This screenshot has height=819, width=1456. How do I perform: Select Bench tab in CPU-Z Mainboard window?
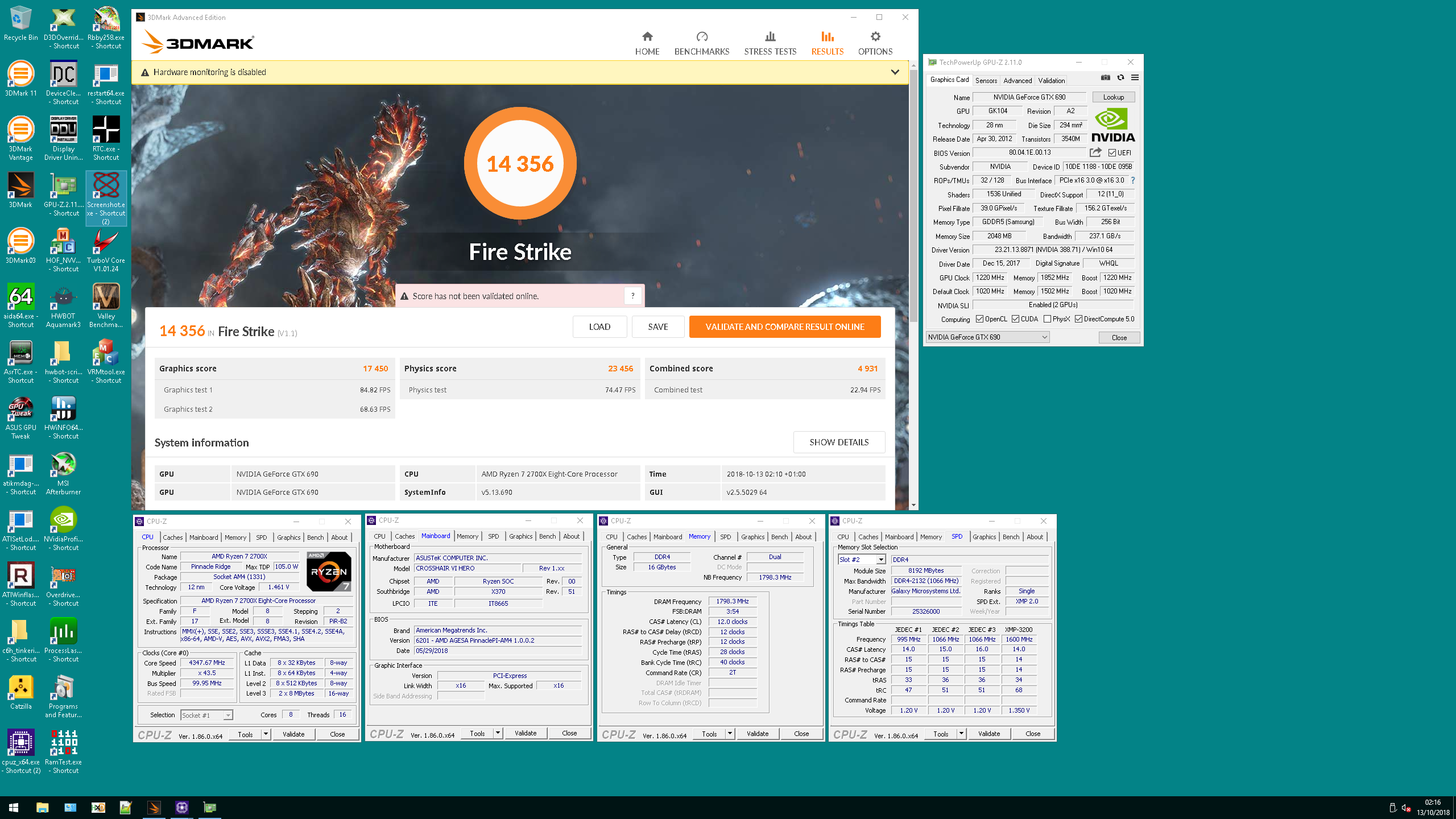pyautogui.click(x=548, y=536)
